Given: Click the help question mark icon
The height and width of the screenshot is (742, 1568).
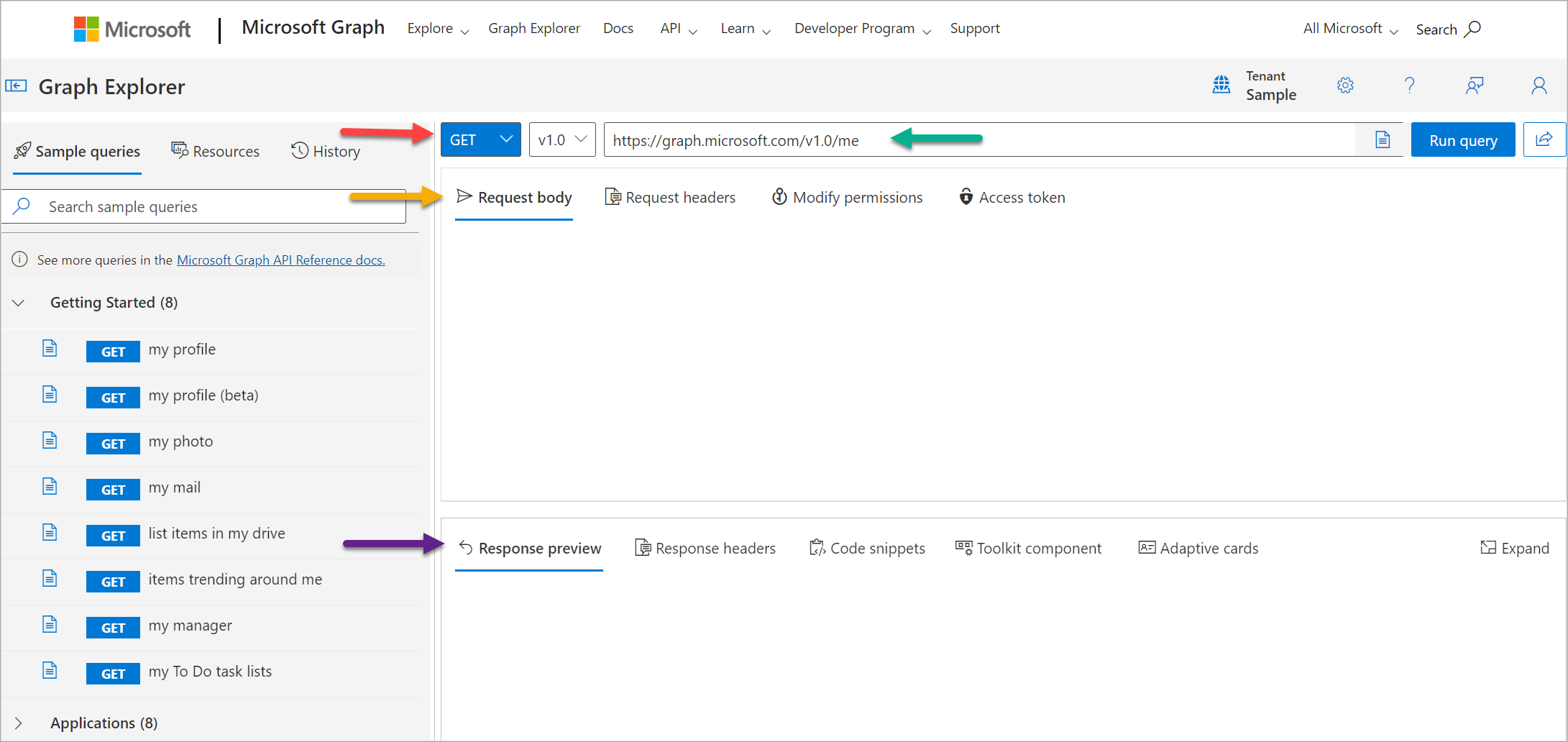Looking at the screenshot, I should 1410,85.
